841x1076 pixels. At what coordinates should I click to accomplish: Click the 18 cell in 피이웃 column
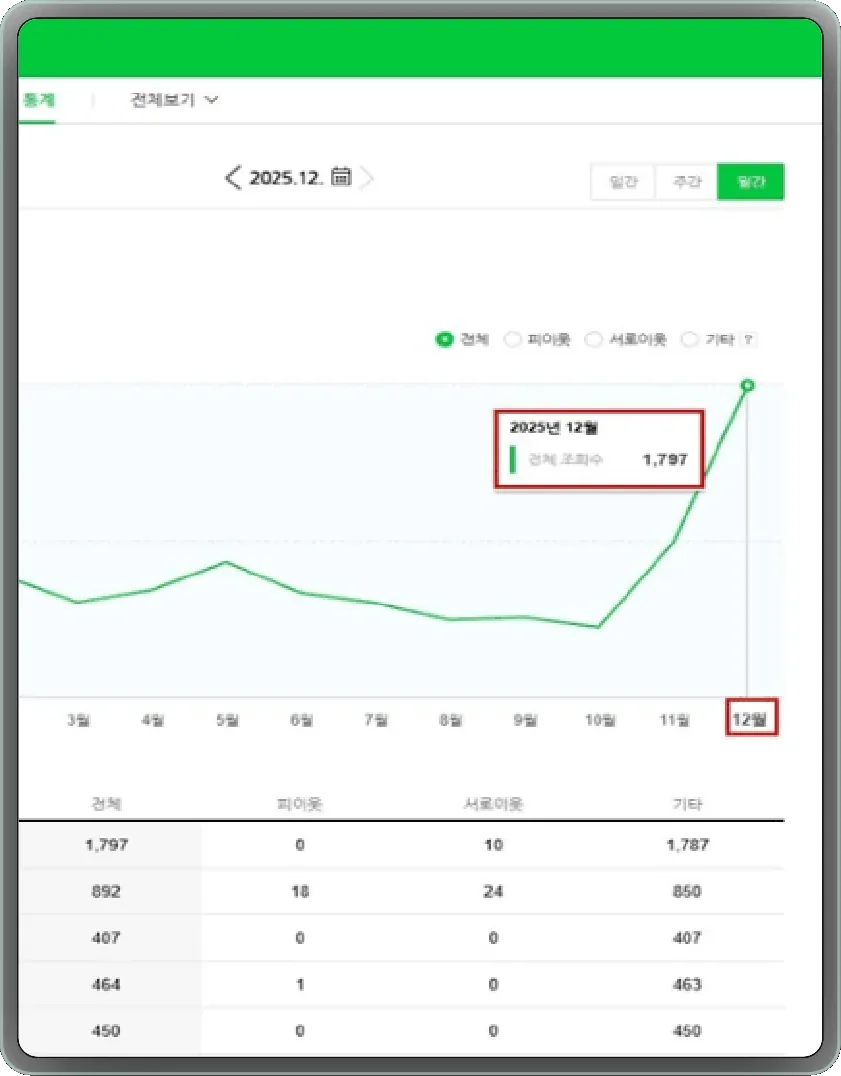pos(300,891)
